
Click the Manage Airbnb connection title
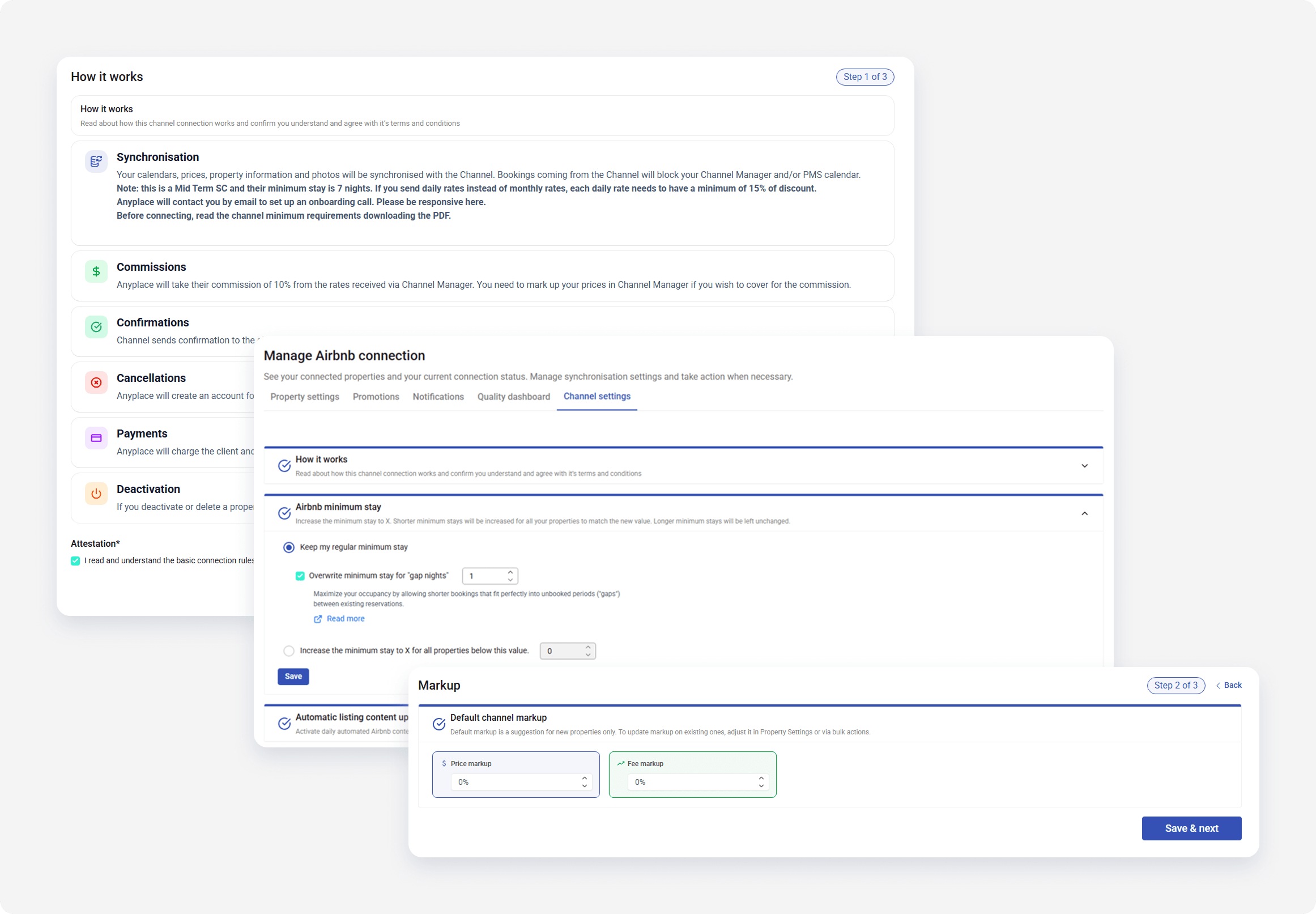tap(344, 356)
